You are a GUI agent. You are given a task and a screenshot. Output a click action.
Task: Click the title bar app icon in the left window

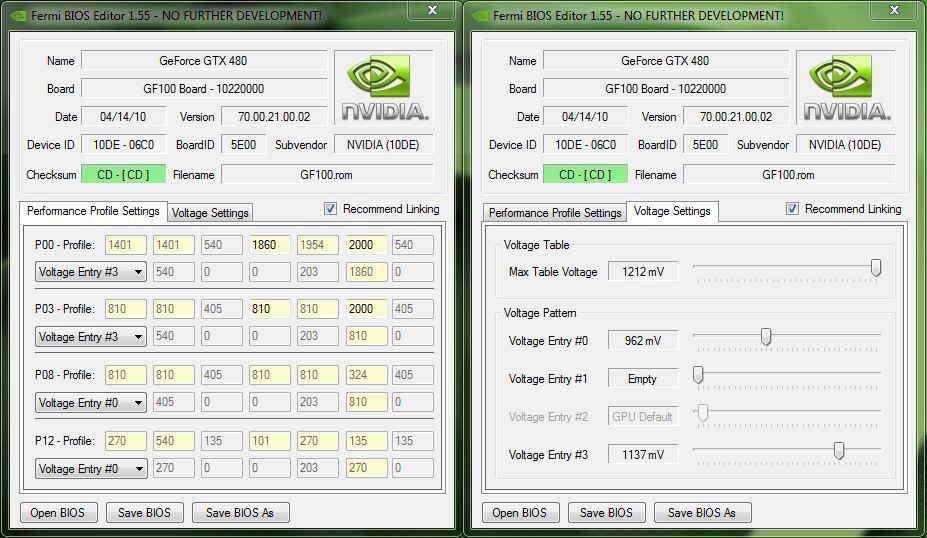(x=18, y=16)
